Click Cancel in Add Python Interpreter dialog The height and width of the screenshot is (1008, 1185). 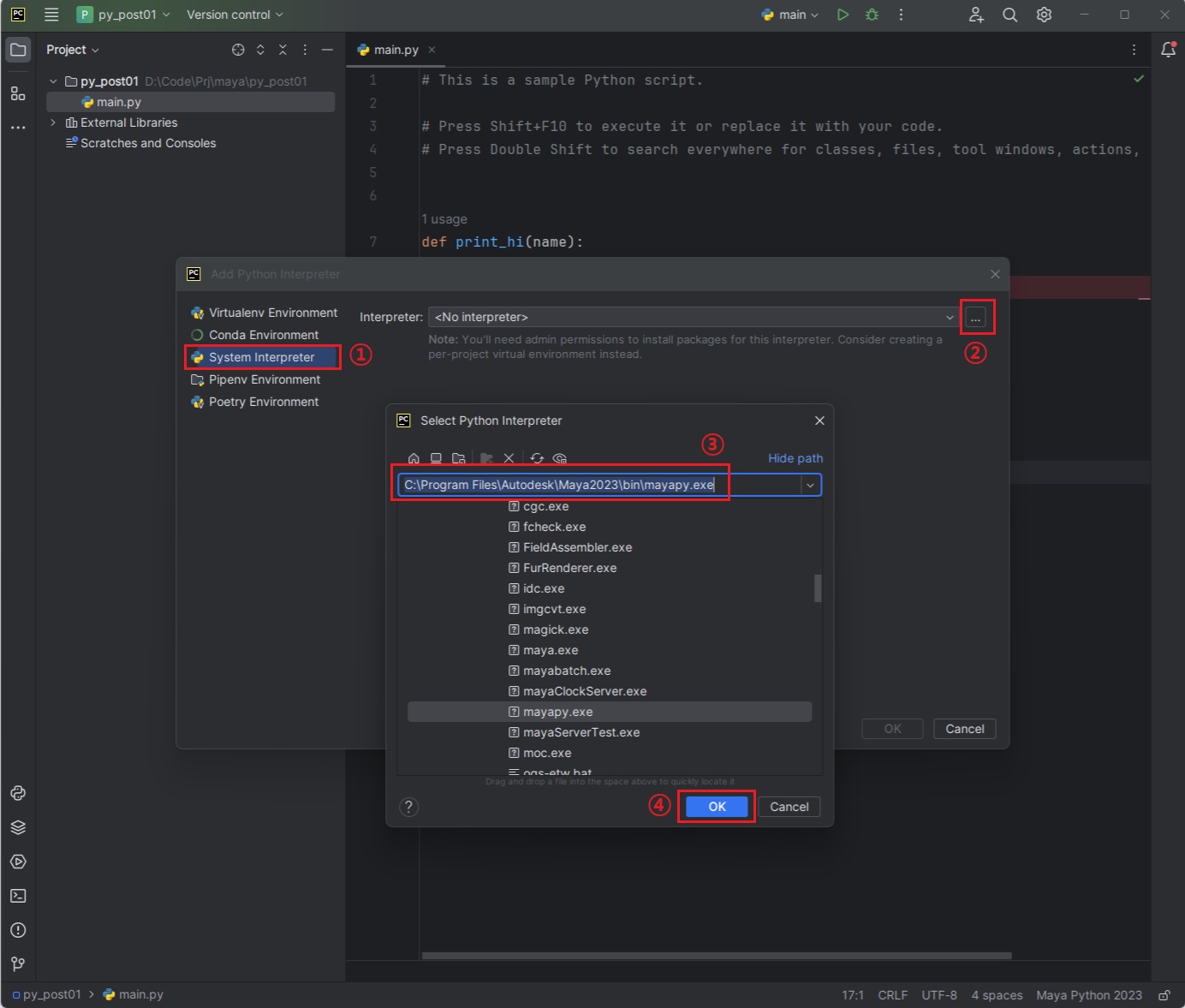[x=965, y=729]
